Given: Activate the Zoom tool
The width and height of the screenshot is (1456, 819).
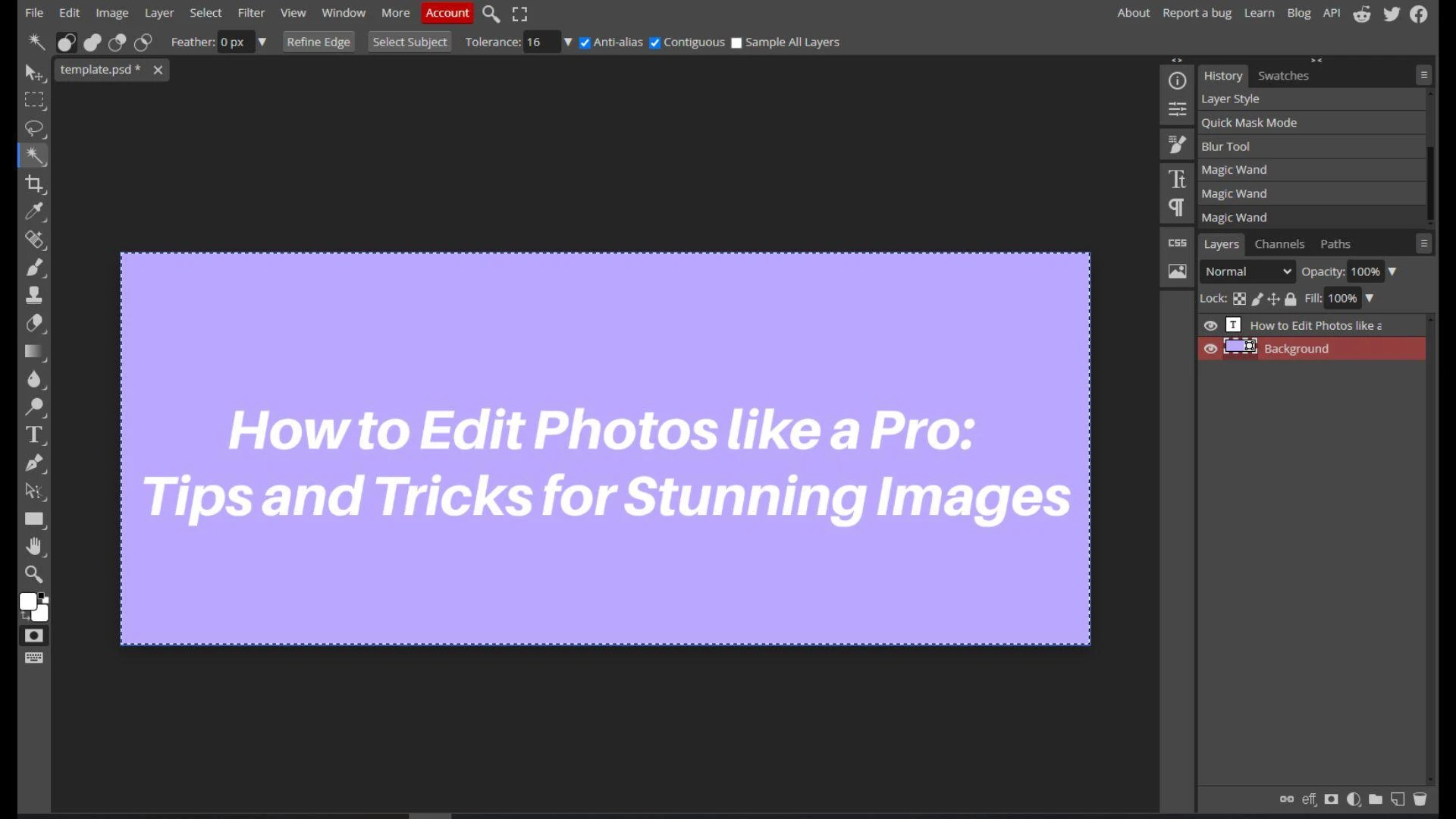Looking at the screenshot, I should (x=34, y=574).
